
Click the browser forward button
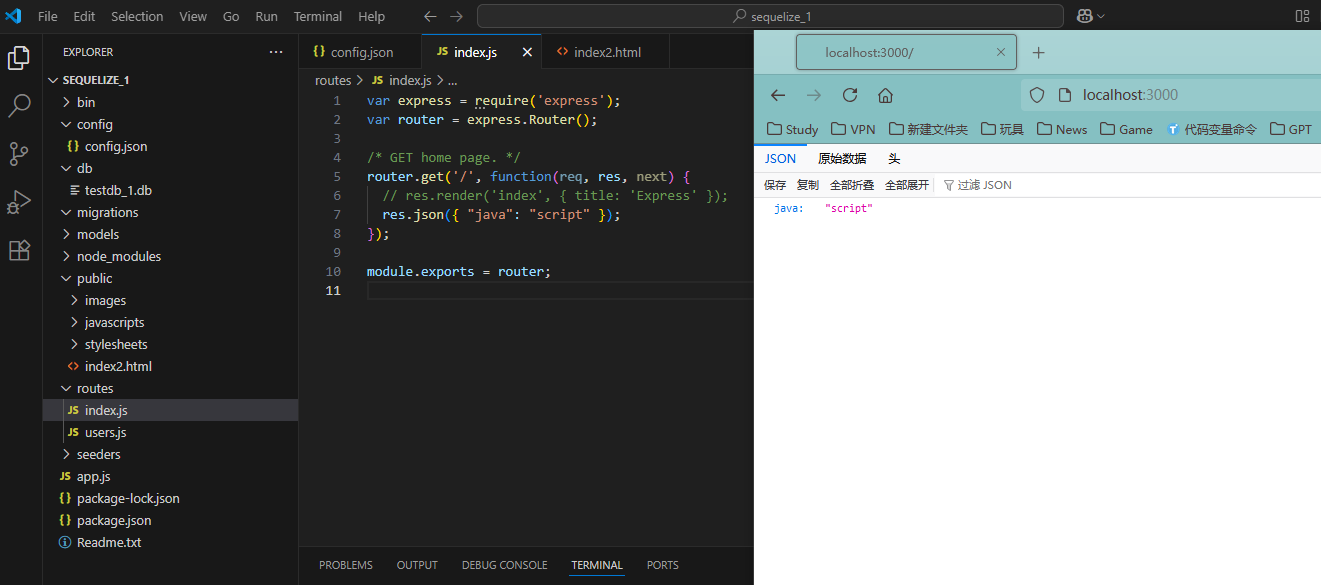tap(814, 95)
